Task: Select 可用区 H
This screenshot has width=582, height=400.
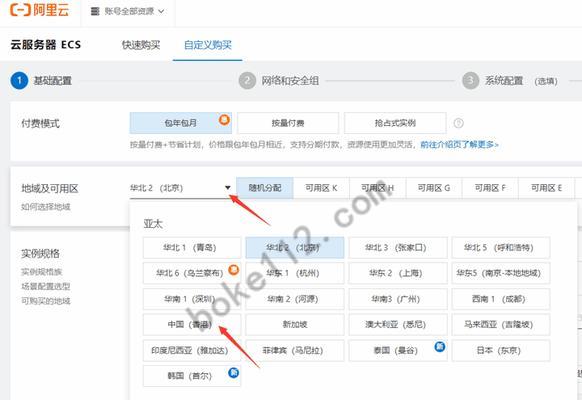Action: pyautogui.click(x=377, y=188)
